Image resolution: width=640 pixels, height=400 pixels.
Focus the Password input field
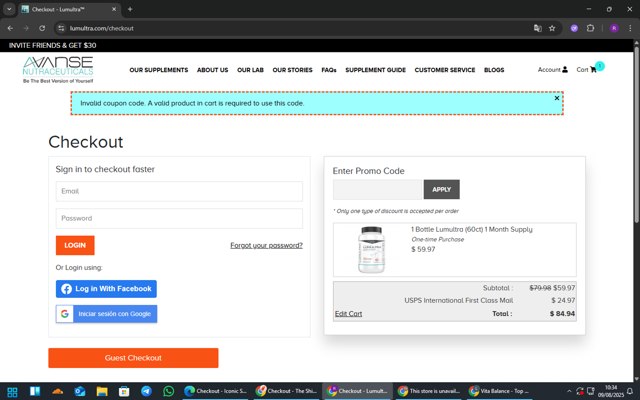[x=179, y=218]
